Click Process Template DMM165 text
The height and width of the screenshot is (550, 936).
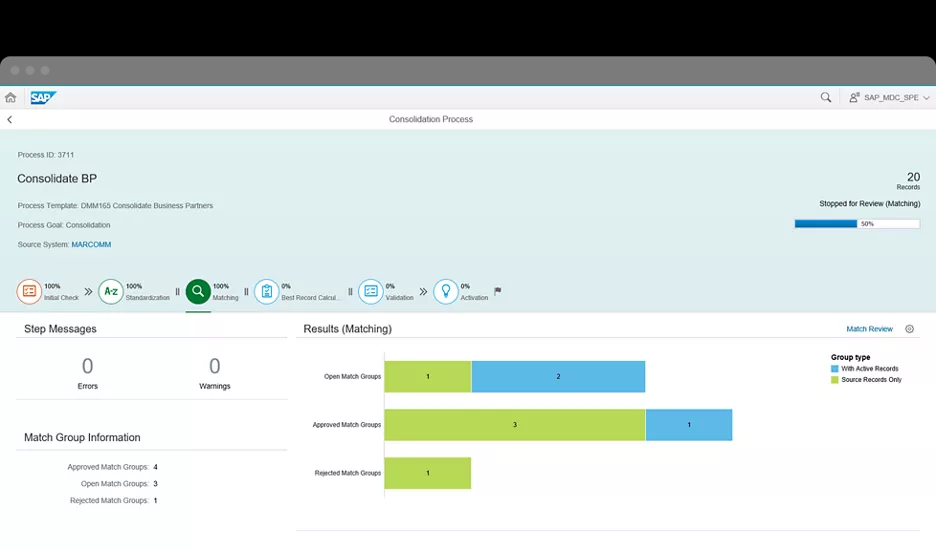pos(115,205)
